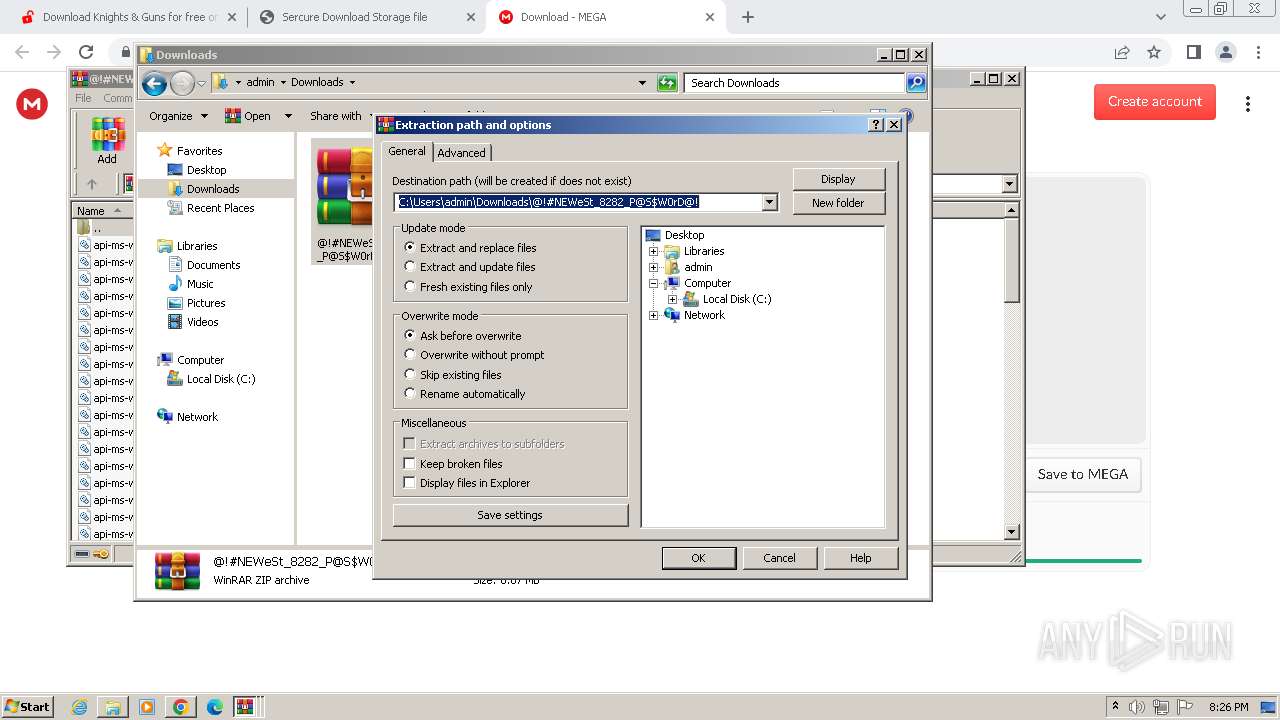Expand the admin node in folder tree
This screenshot has width=1280, height=720.
[654, 267]
